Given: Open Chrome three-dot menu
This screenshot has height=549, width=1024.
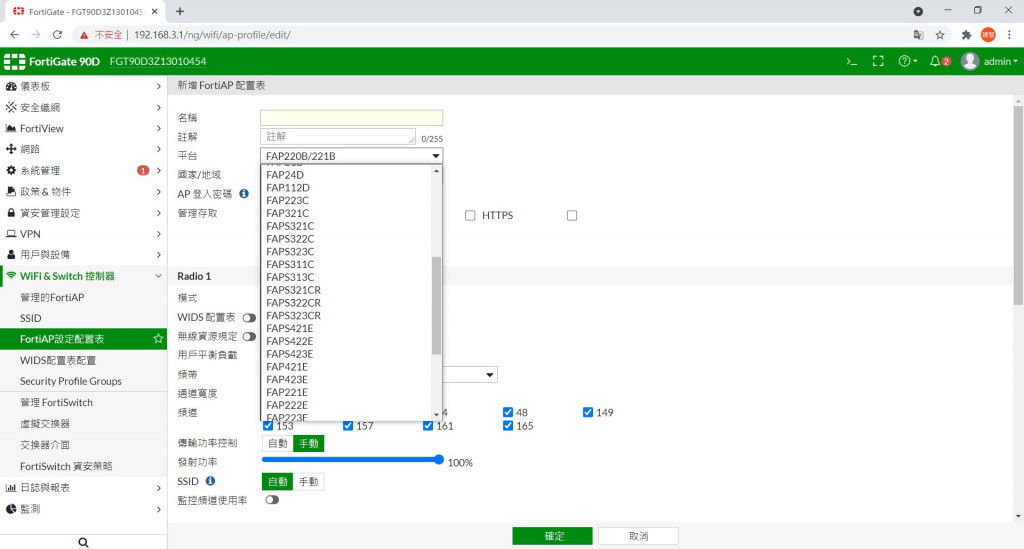Looking at the screenshot, I should pos(1009,35).
